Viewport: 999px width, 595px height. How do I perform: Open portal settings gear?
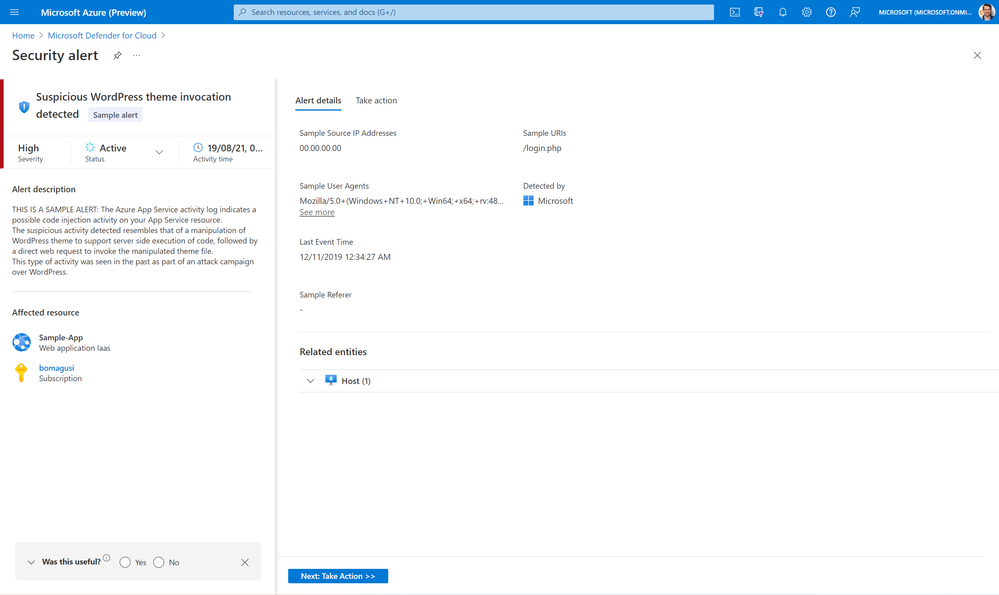pos(807,12)
